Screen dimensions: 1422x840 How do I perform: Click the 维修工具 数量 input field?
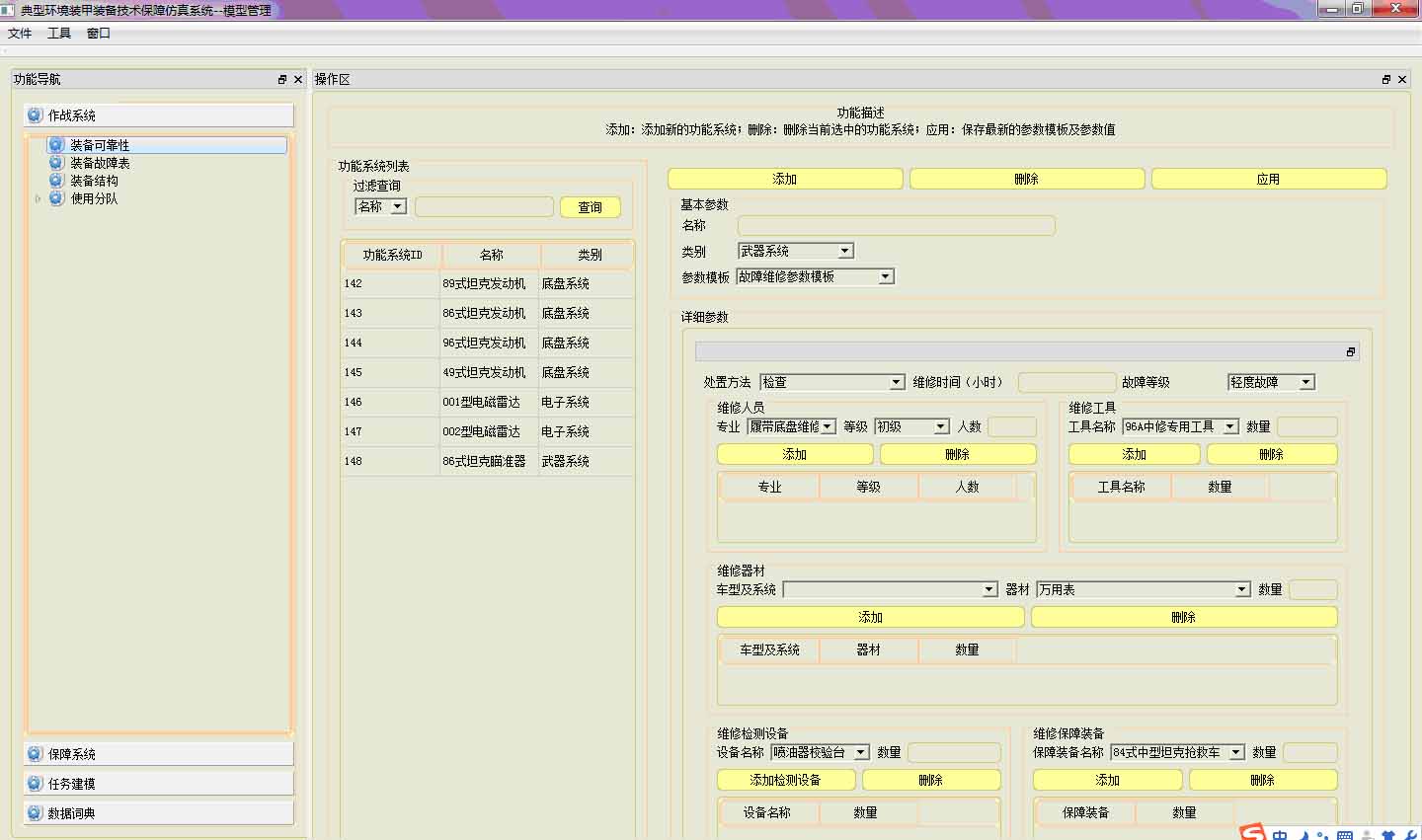click(x=1307, y=426)
